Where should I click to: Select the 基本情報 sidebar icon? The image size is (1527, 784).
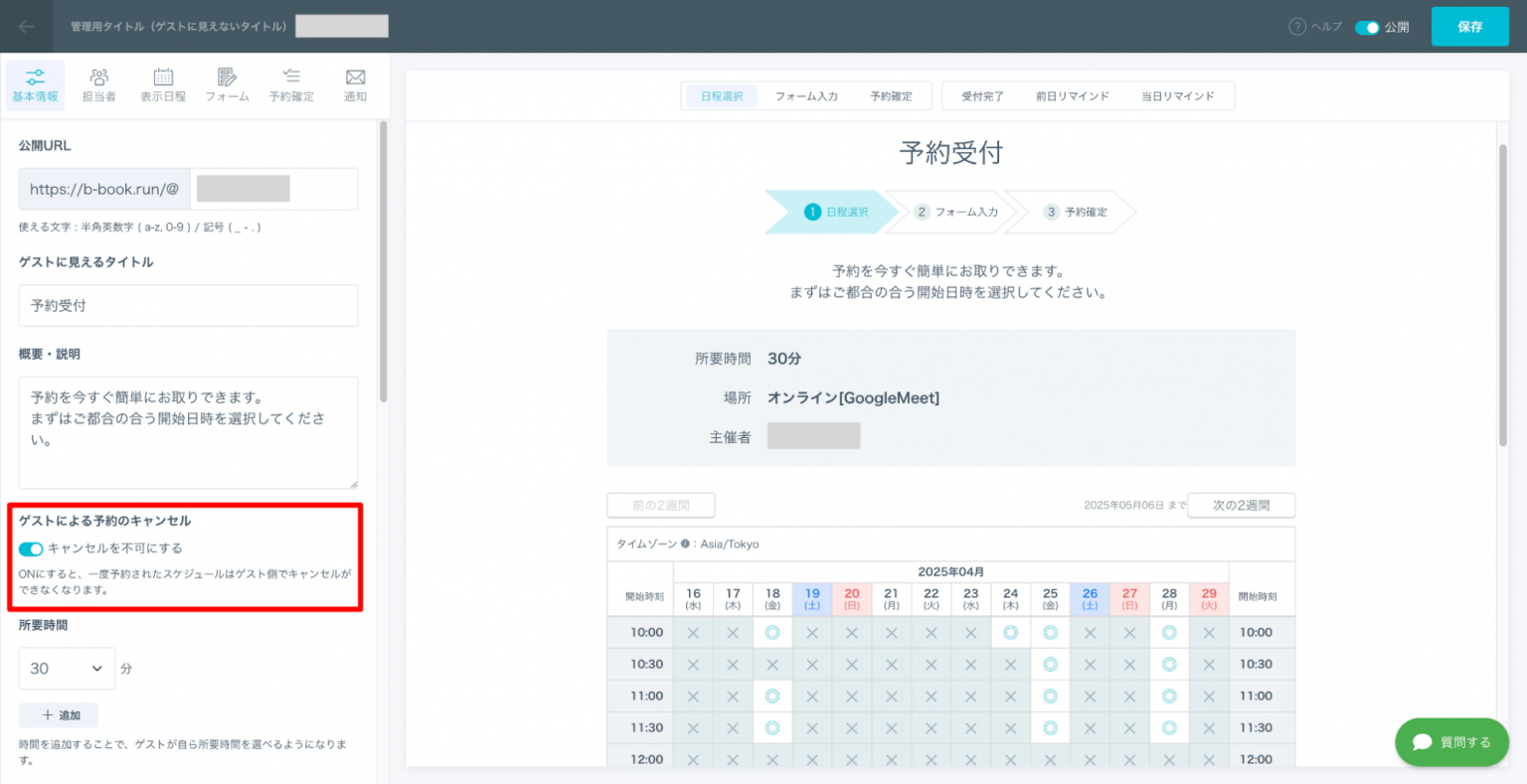[x=35, y=84]
